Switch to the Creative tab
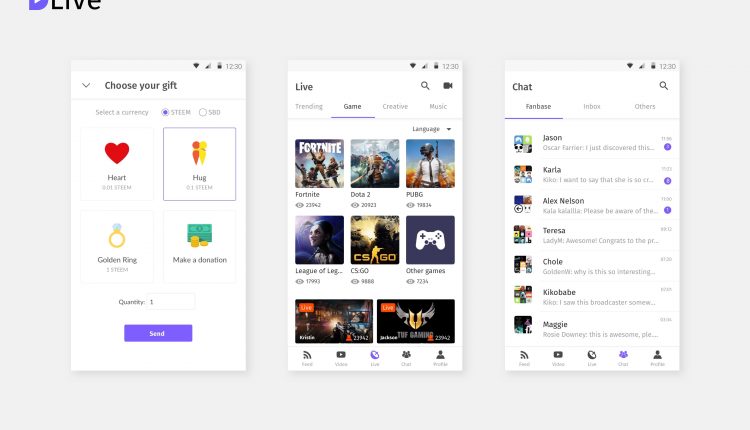The width and height of the screenshot is (750, 430). click(x=395, y=107)
